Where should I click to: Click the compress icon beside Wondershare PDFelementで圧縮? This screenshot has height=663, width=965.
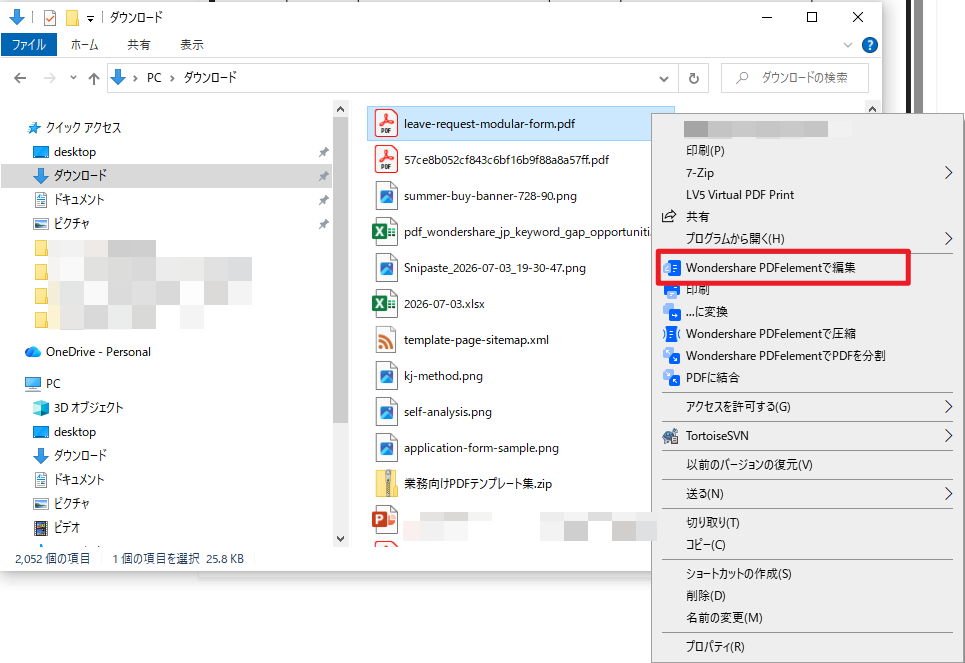tap(672, 334)
